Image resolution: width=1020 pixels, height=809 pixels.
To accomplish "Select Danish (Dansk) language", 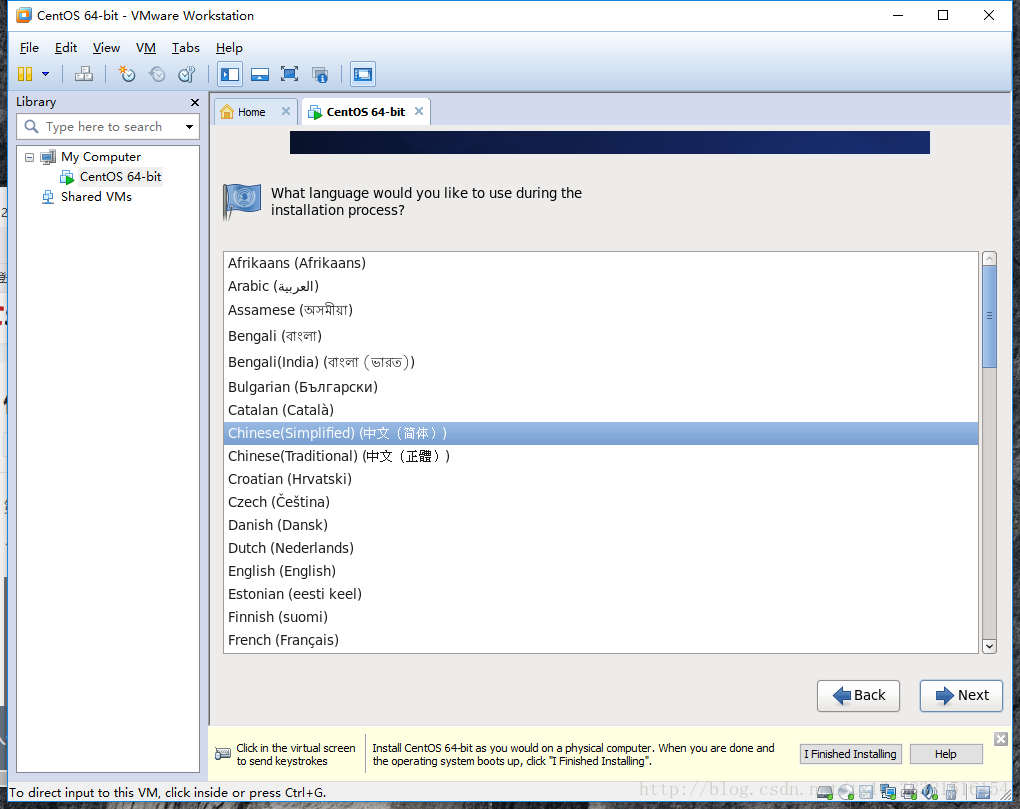I will point(600,525).
